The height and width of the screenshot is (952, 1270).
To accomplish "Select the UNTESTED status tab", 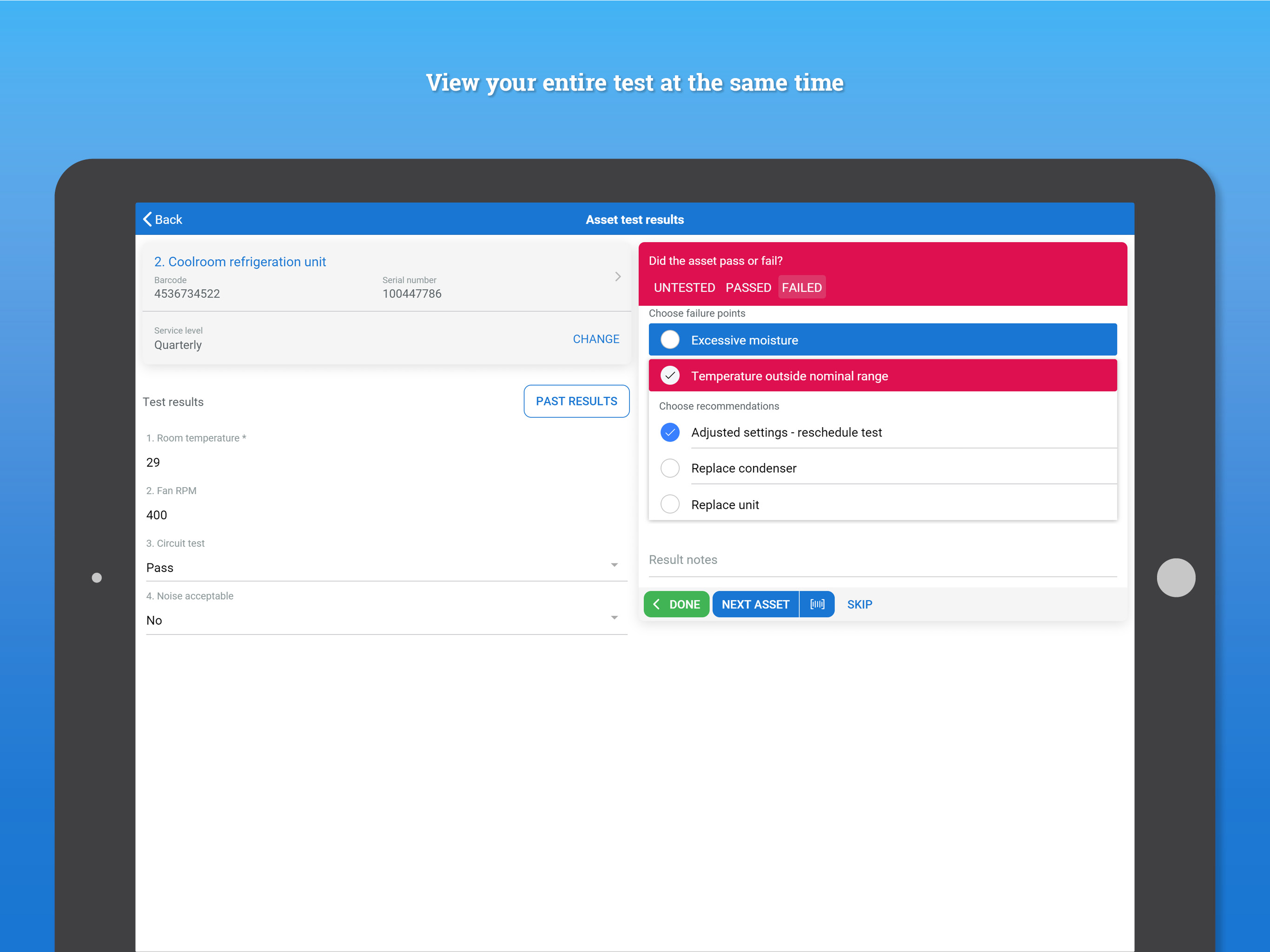I will coord(684,288).
